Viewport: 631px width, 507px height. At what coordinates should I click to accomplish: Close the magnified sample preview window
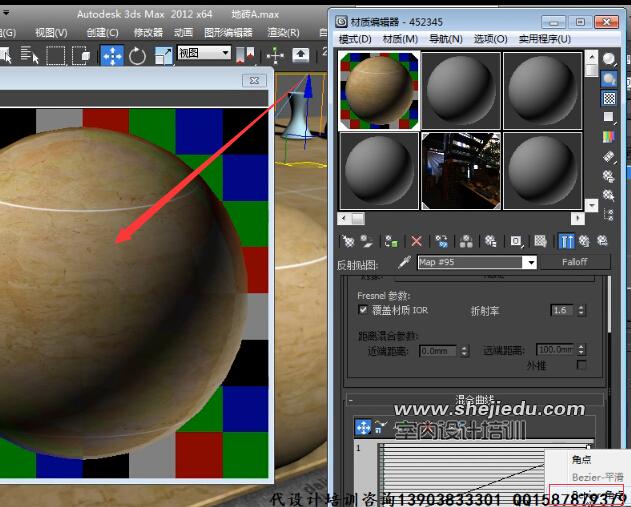tap(254, 80)
